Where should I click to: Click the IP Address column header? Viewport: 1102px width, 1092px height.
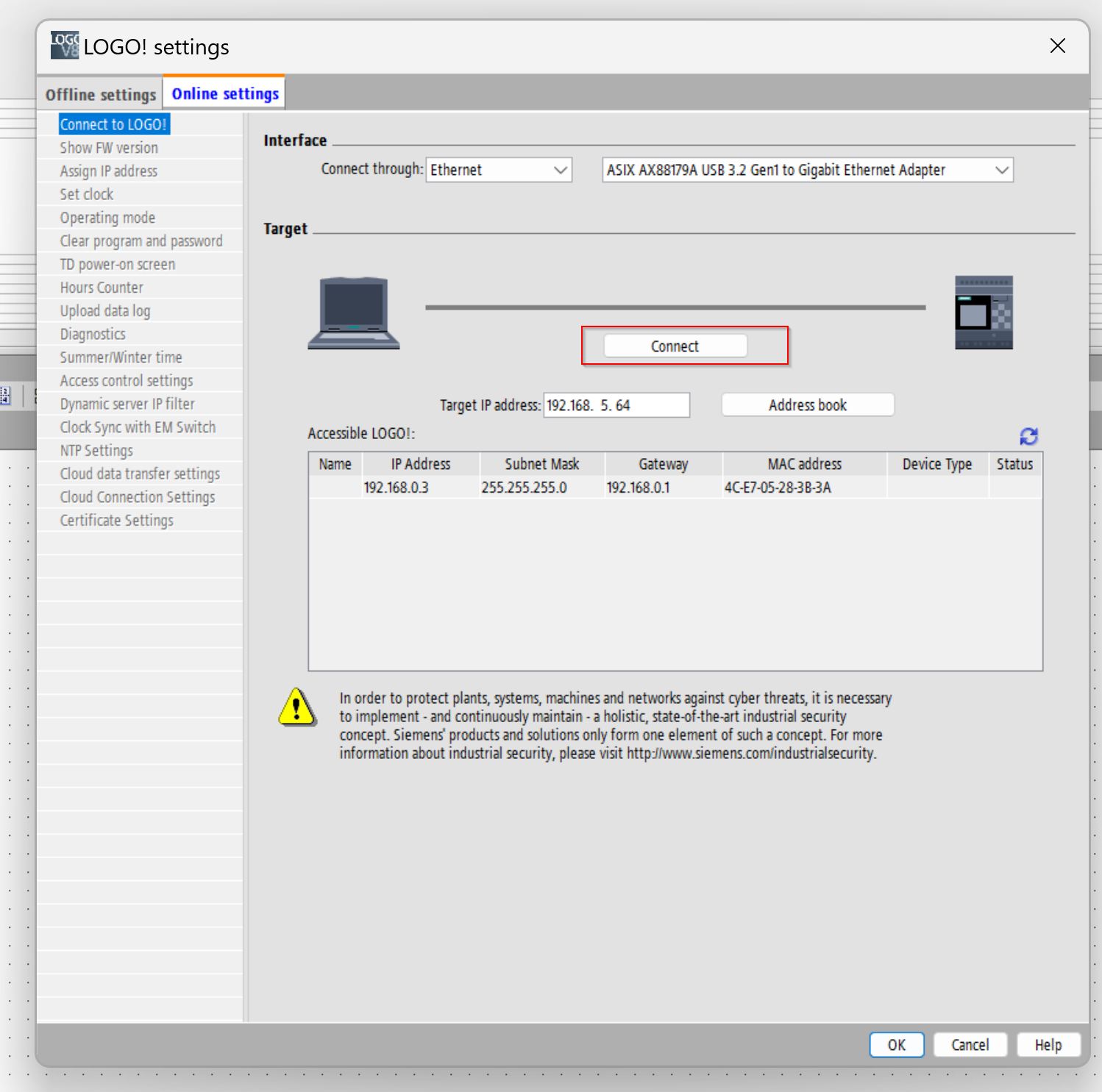point(421,464)
